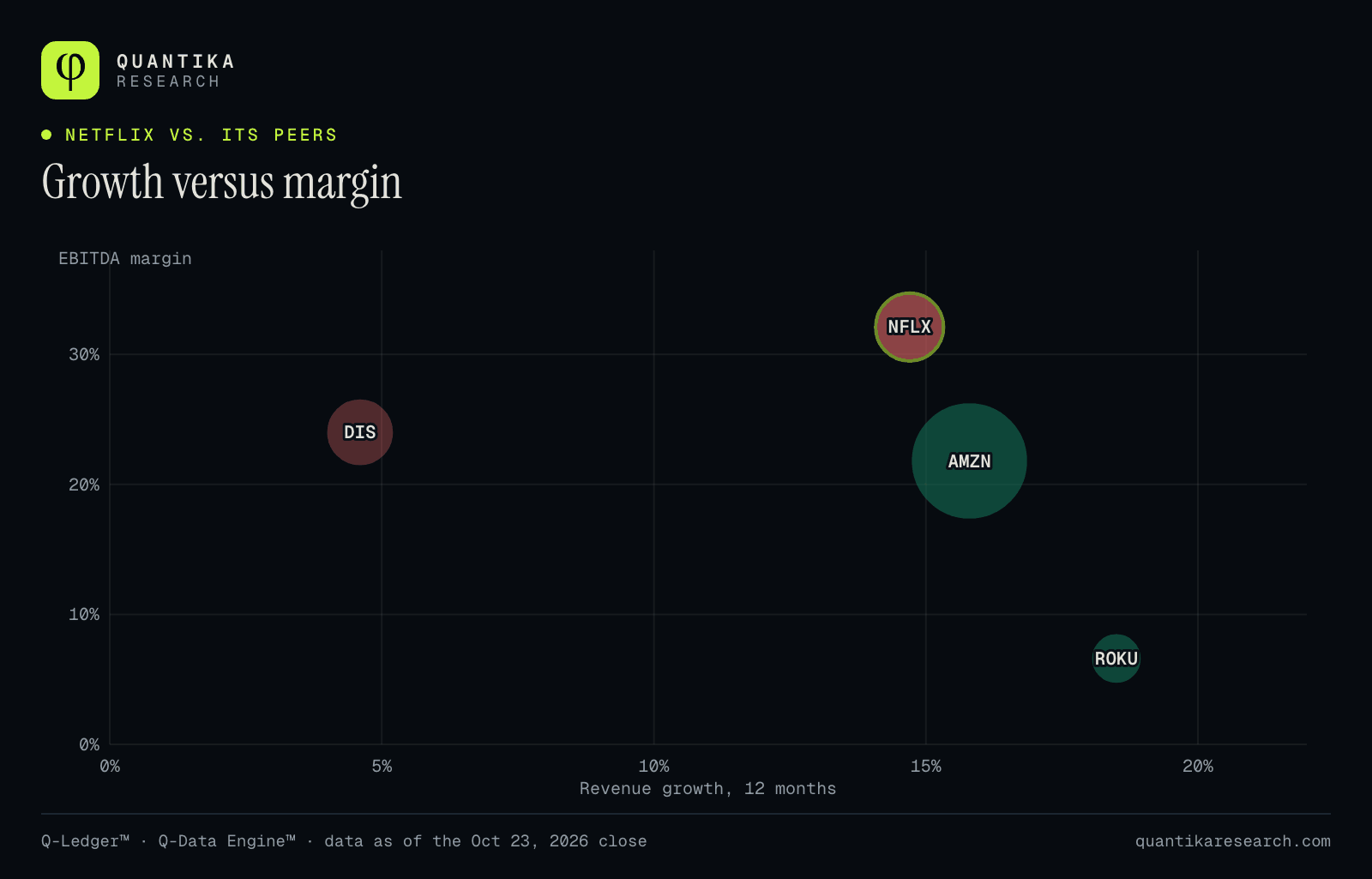Click the QUANTIKA brand name text
This screenshot has height=879, width=1372.
coord(176,62)
